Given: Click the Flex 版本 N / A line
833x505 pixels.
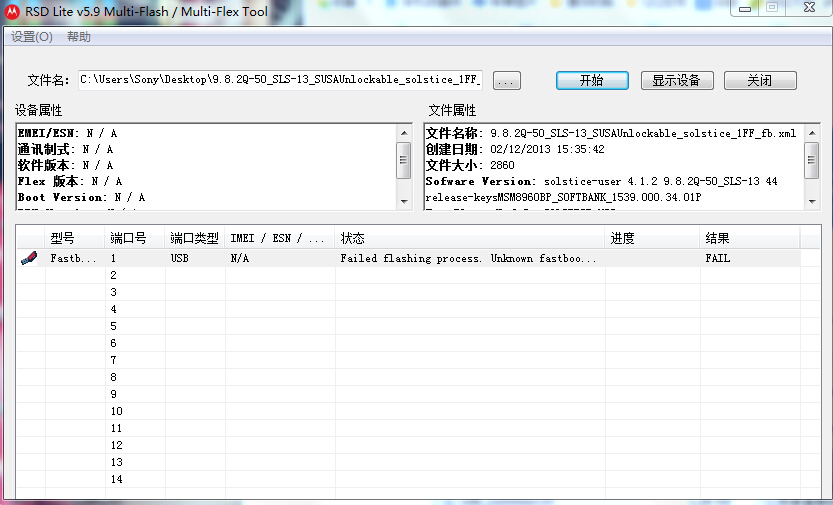Looking at the screenshot, I should (70, 181).
